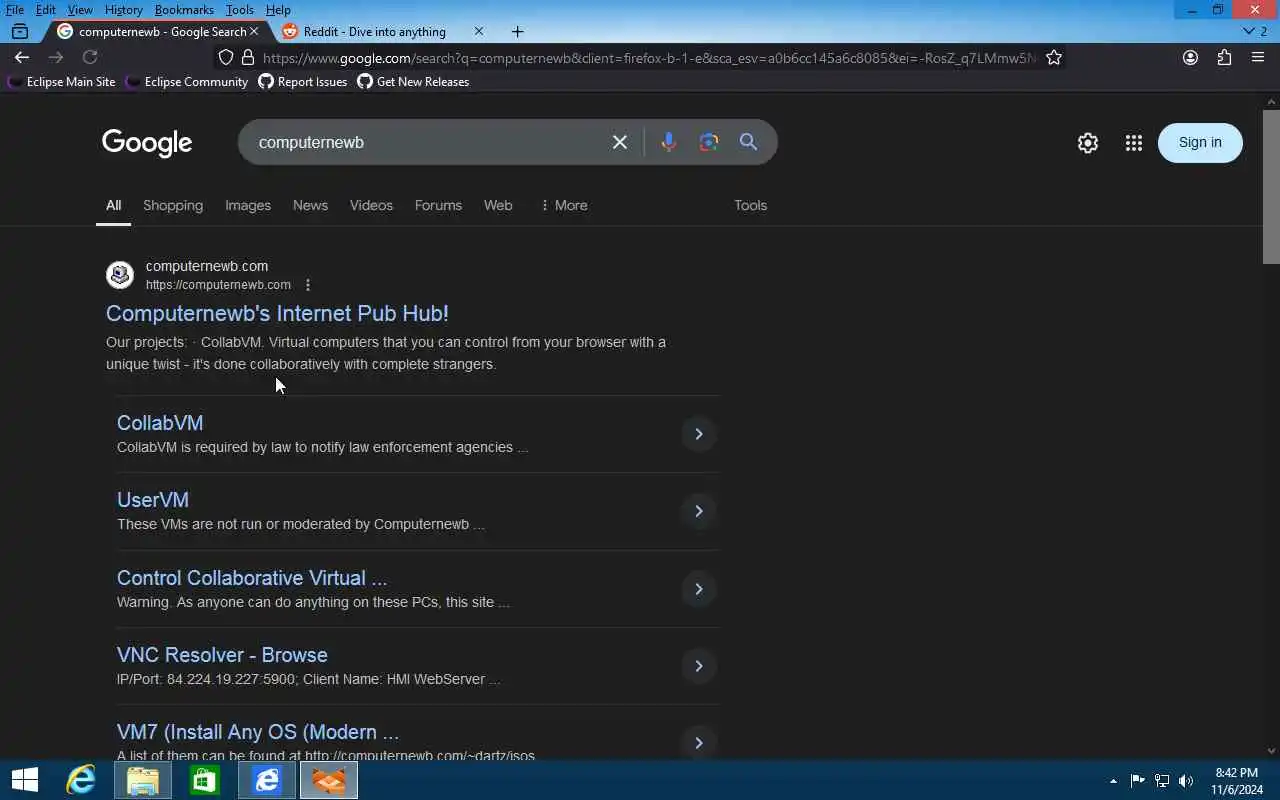1280x800 pixels.
Task: Click the Google logo
Action: 147,143
